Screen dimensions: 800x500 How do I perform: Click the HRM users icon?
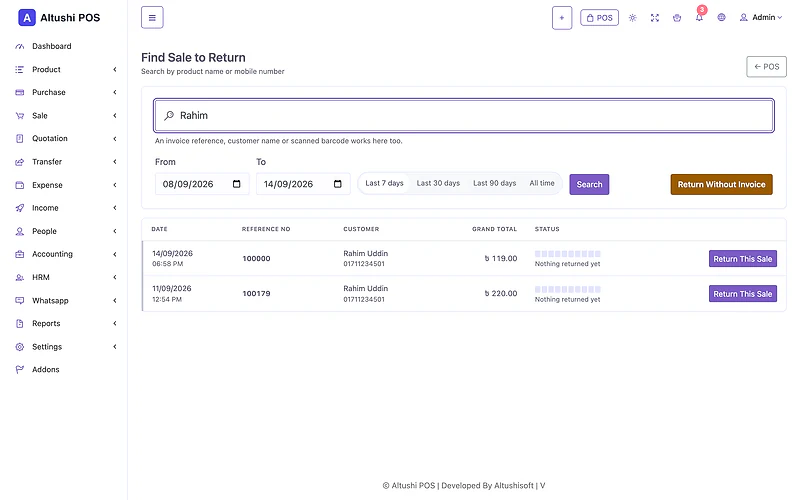19,278
